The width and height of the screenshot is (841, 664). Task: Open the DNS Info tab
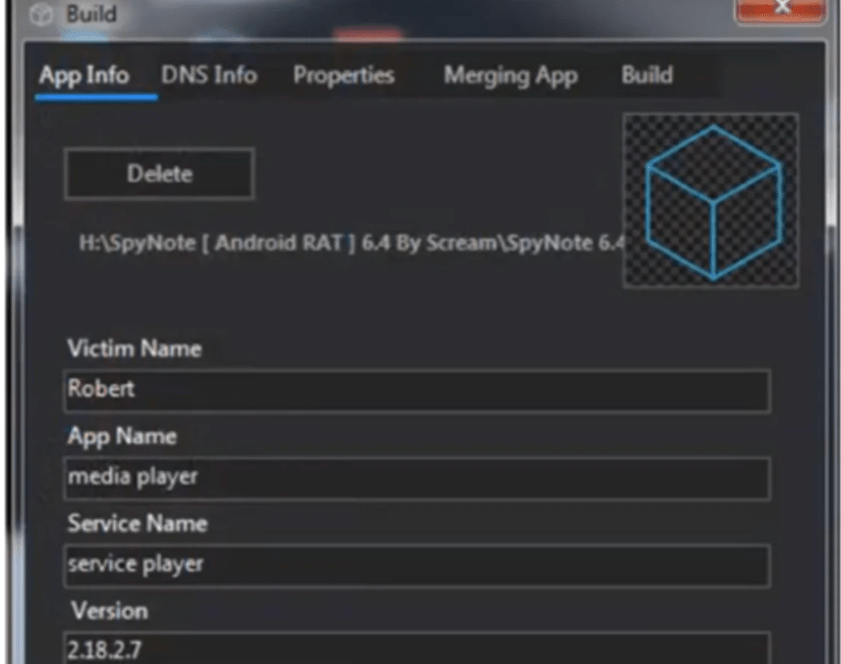(x=209, y=75)
